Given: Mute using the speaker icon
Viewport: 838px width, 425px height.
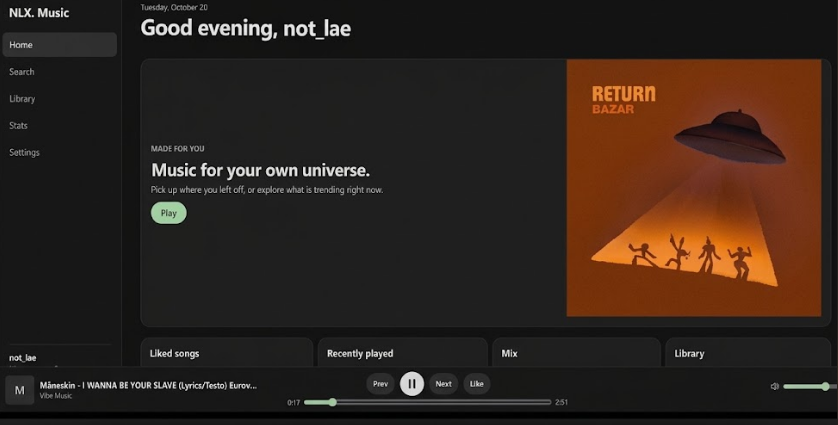Looking at the screenshot, I should coord(774,386).
